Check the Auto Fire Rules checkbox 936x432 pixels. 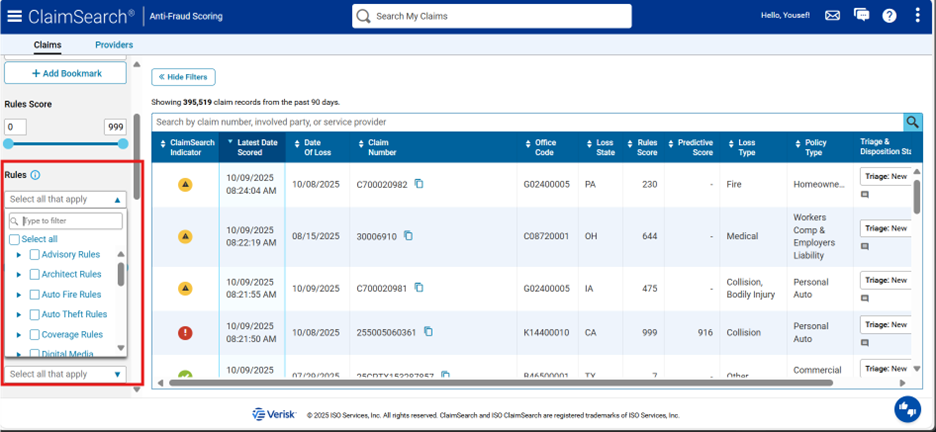click(x=35, y=295)
